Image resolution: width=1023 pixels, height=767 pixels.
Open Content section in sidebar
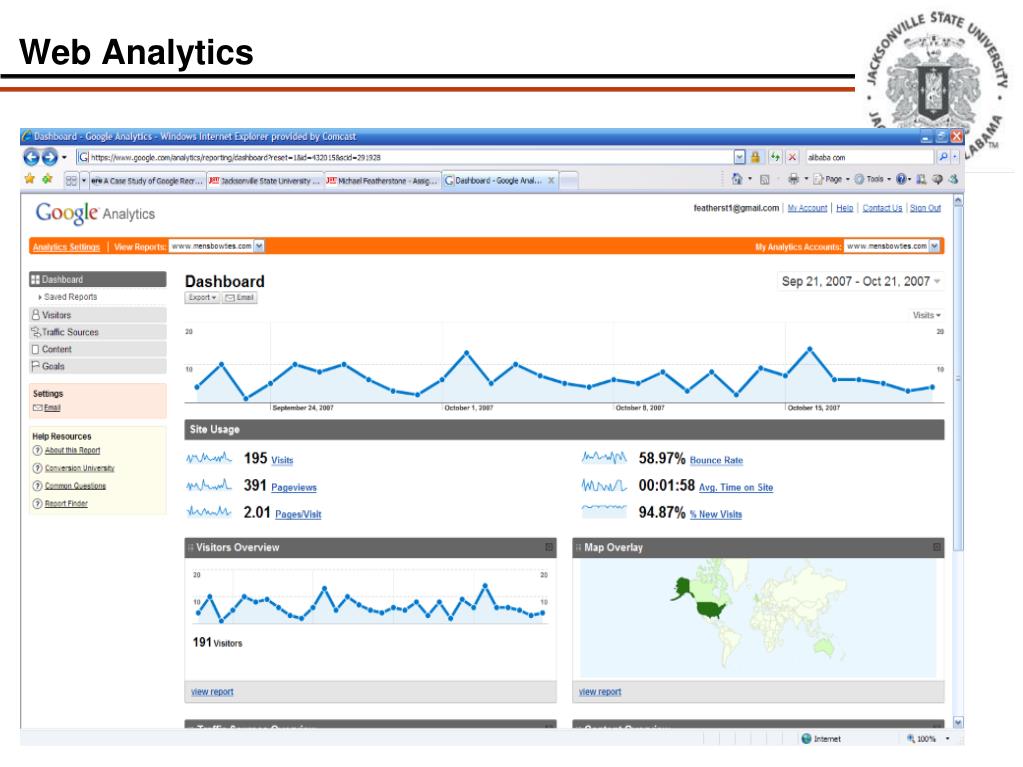(x=97, y=349)
